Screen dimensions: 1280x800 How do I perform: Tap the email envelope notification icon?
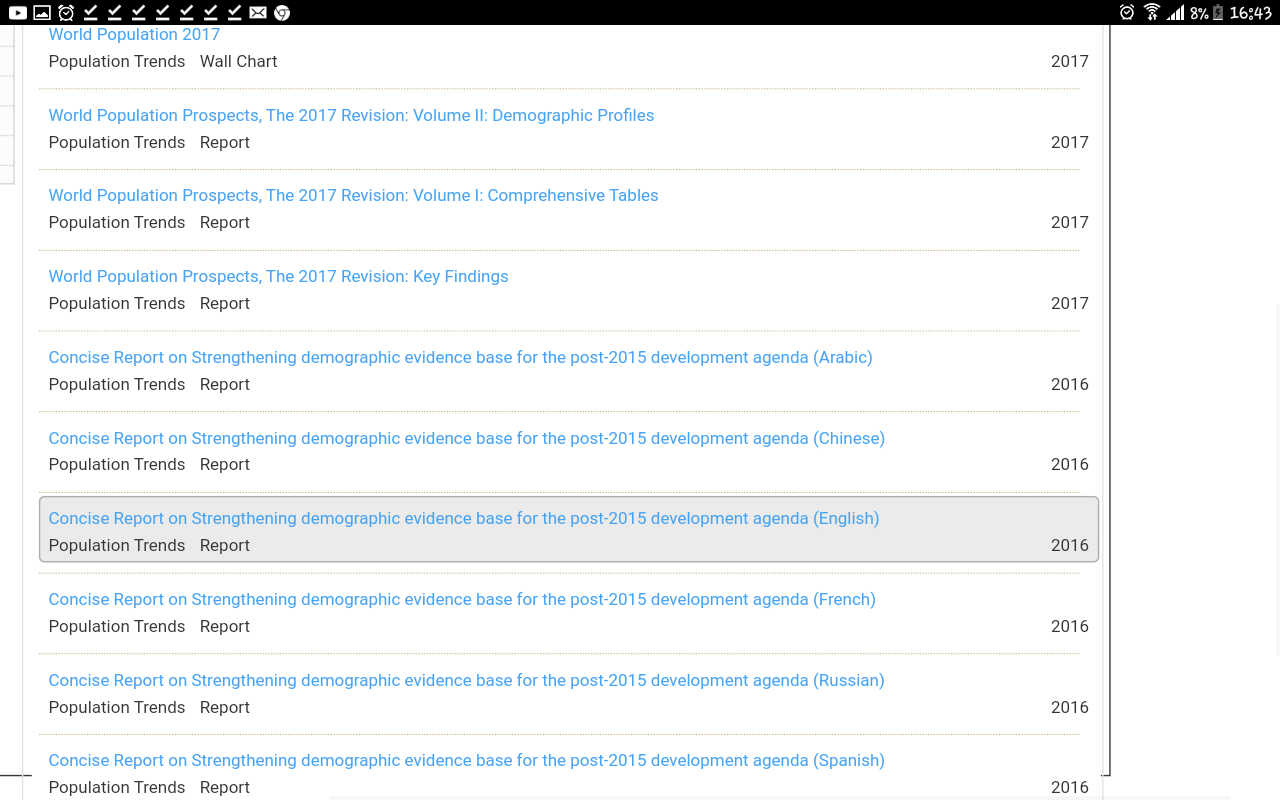[x=258, y=13]
